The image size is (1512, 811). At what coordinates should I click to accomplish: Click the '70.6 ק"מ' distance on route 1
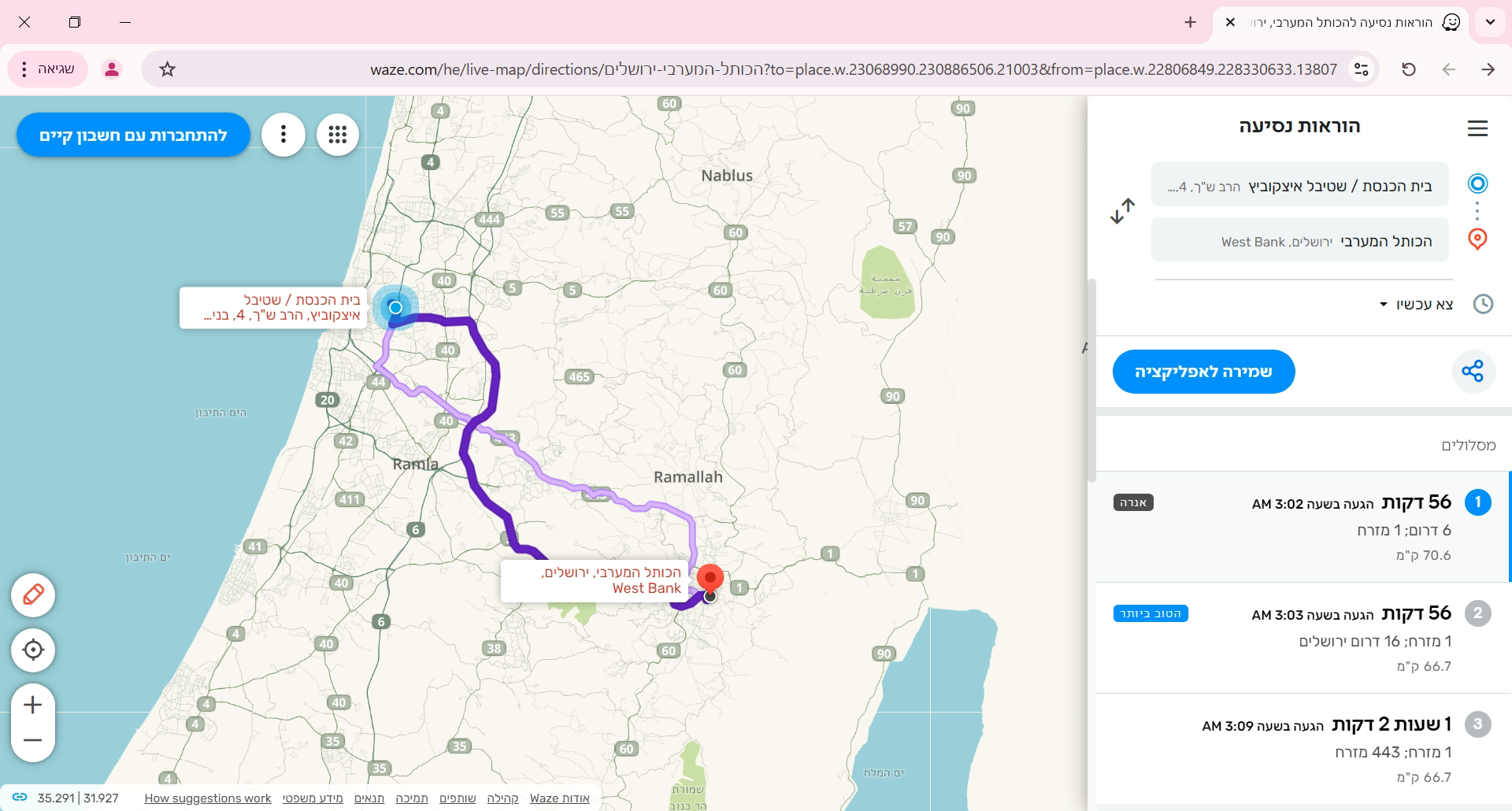click(1423, 555)
